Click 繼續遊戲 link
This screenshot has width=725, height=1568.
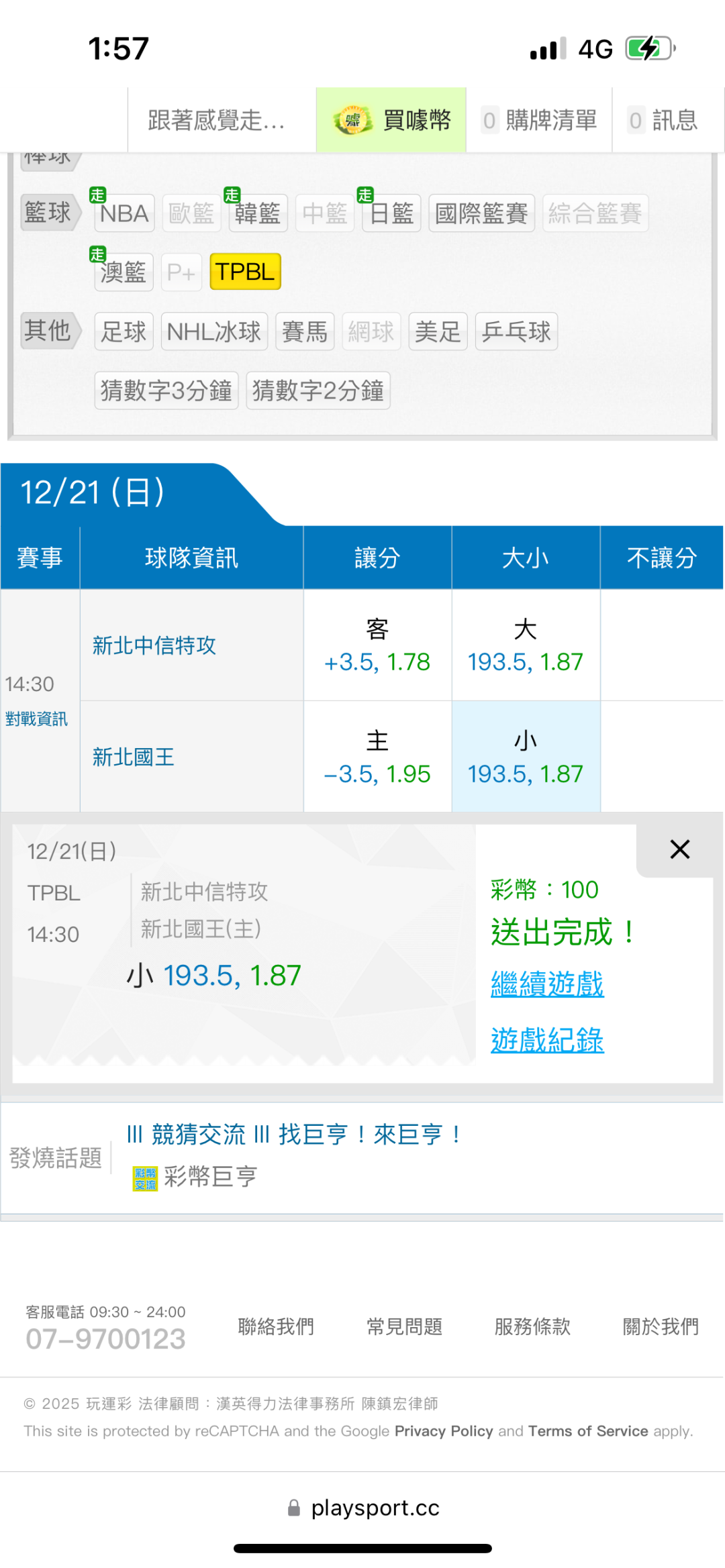547,984
